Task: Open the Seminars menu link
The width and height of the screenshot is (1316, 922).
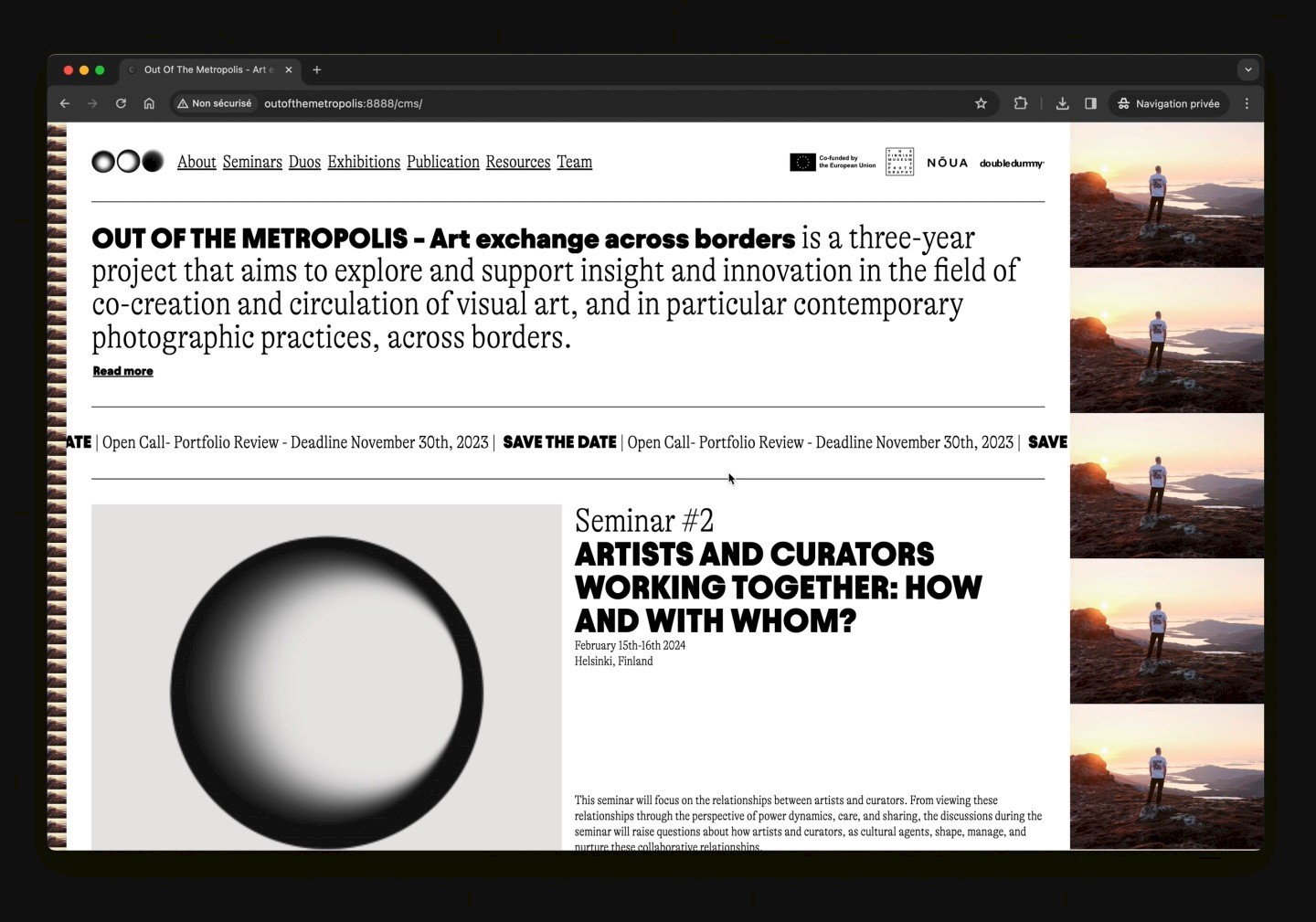Action: pyautogui.click(x=252, y=162)
